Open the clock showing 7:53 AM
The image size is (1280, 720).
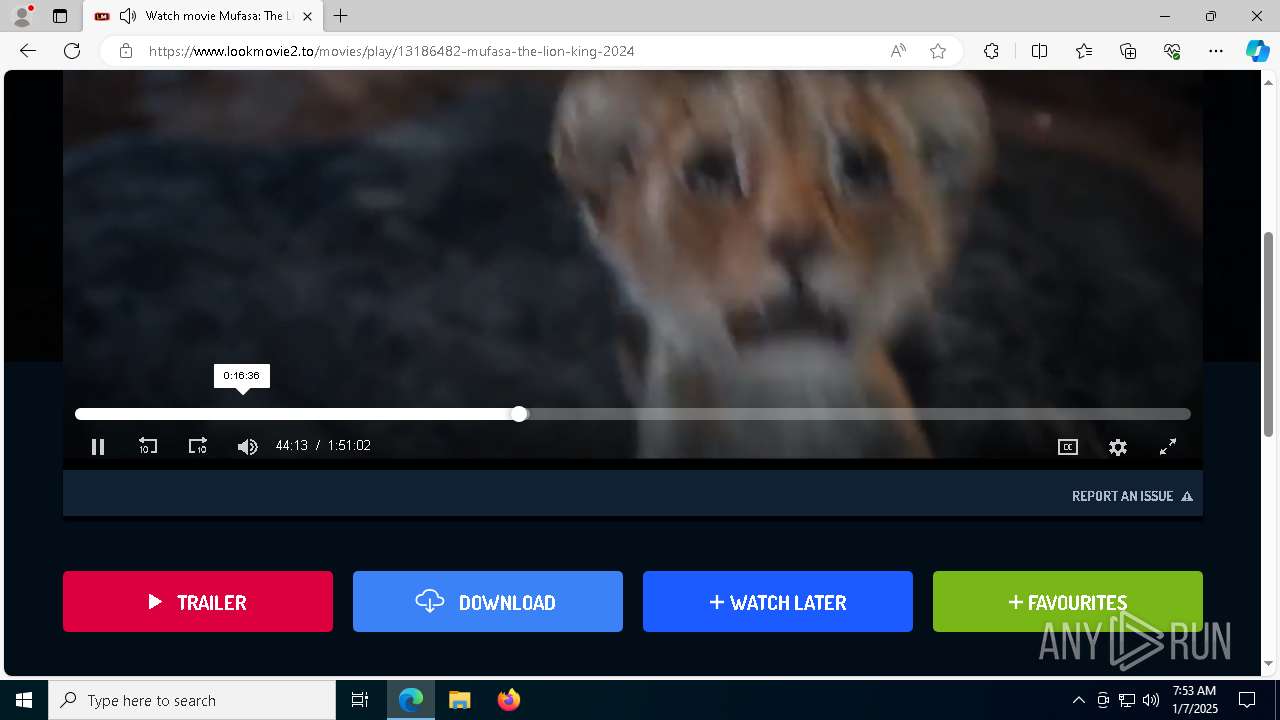(x=1194, y=700)
